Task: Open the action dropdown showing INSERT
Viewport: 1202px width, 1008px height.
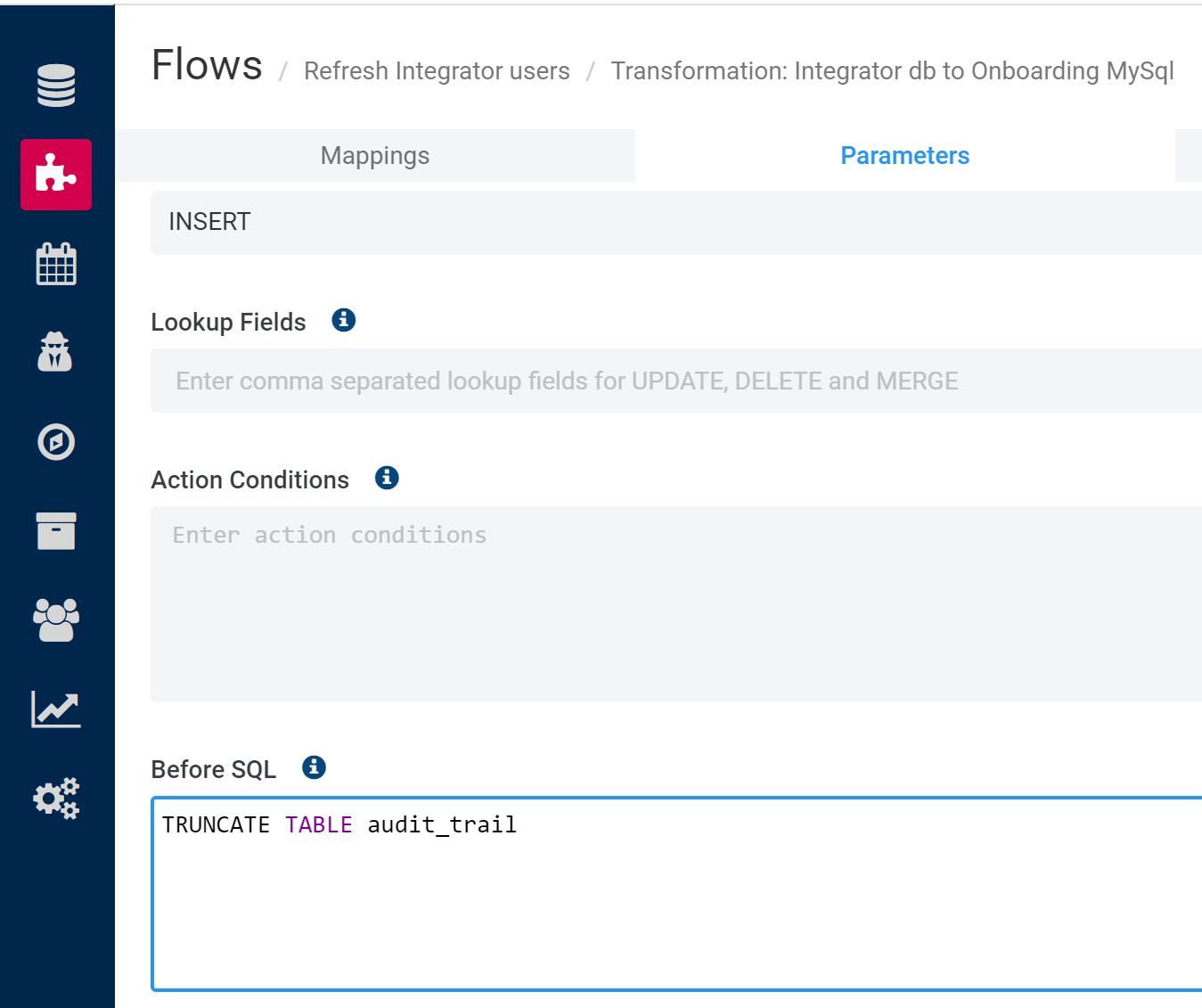Action: [676, 222]
